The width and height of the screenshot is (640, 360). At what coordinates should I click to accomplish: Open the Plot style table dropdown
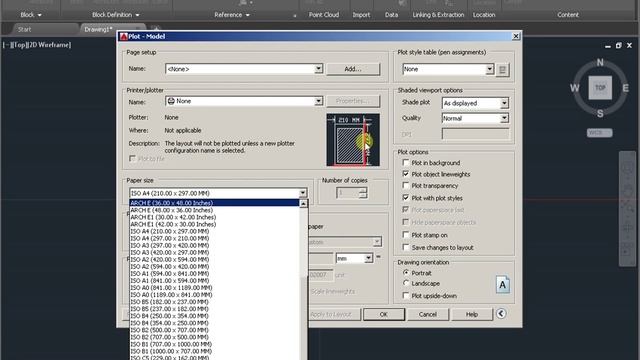(490, 69)
